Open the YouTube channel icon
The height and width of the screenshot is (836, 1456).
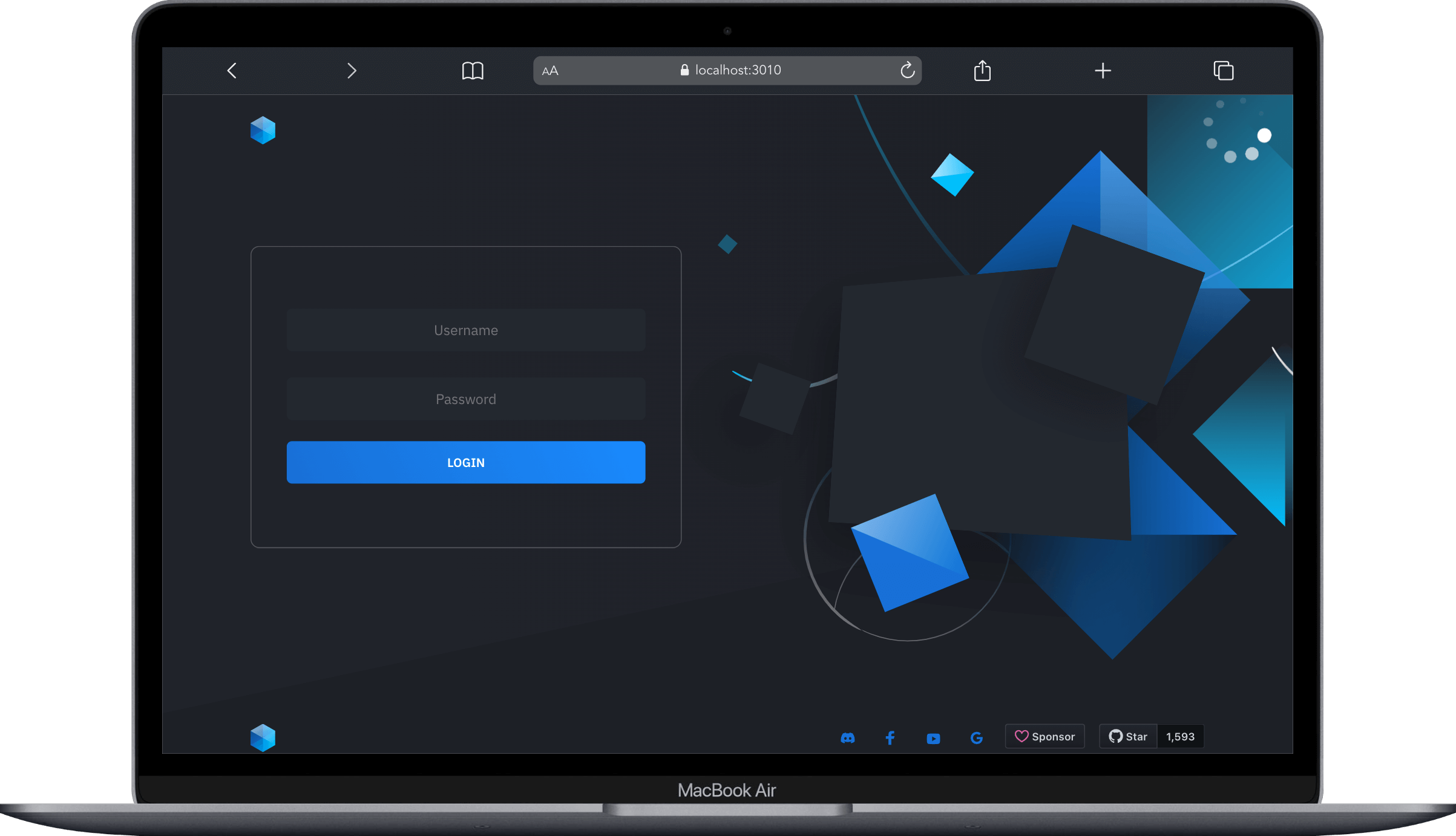tap(933, 738)
